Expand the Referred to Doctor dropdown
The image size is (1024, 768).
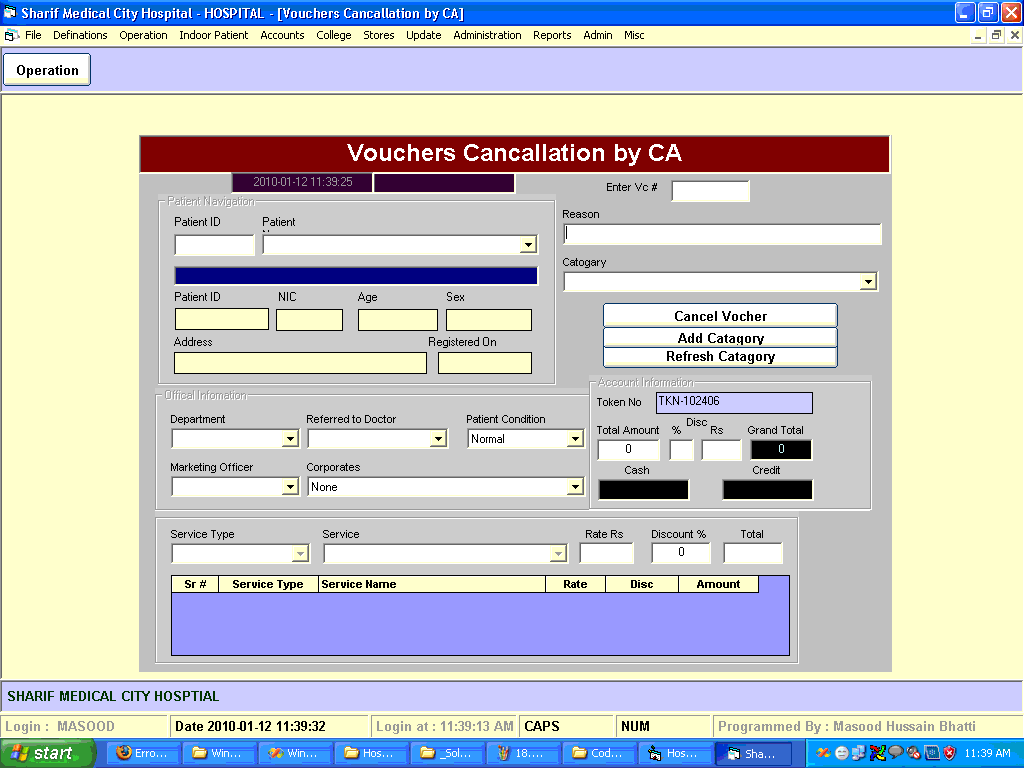(438, 439)
